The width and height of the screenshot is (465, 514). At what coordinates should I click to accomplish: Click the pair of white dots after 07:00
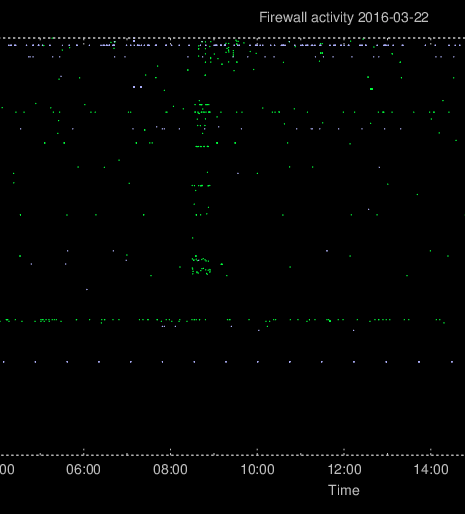(137, 87)
